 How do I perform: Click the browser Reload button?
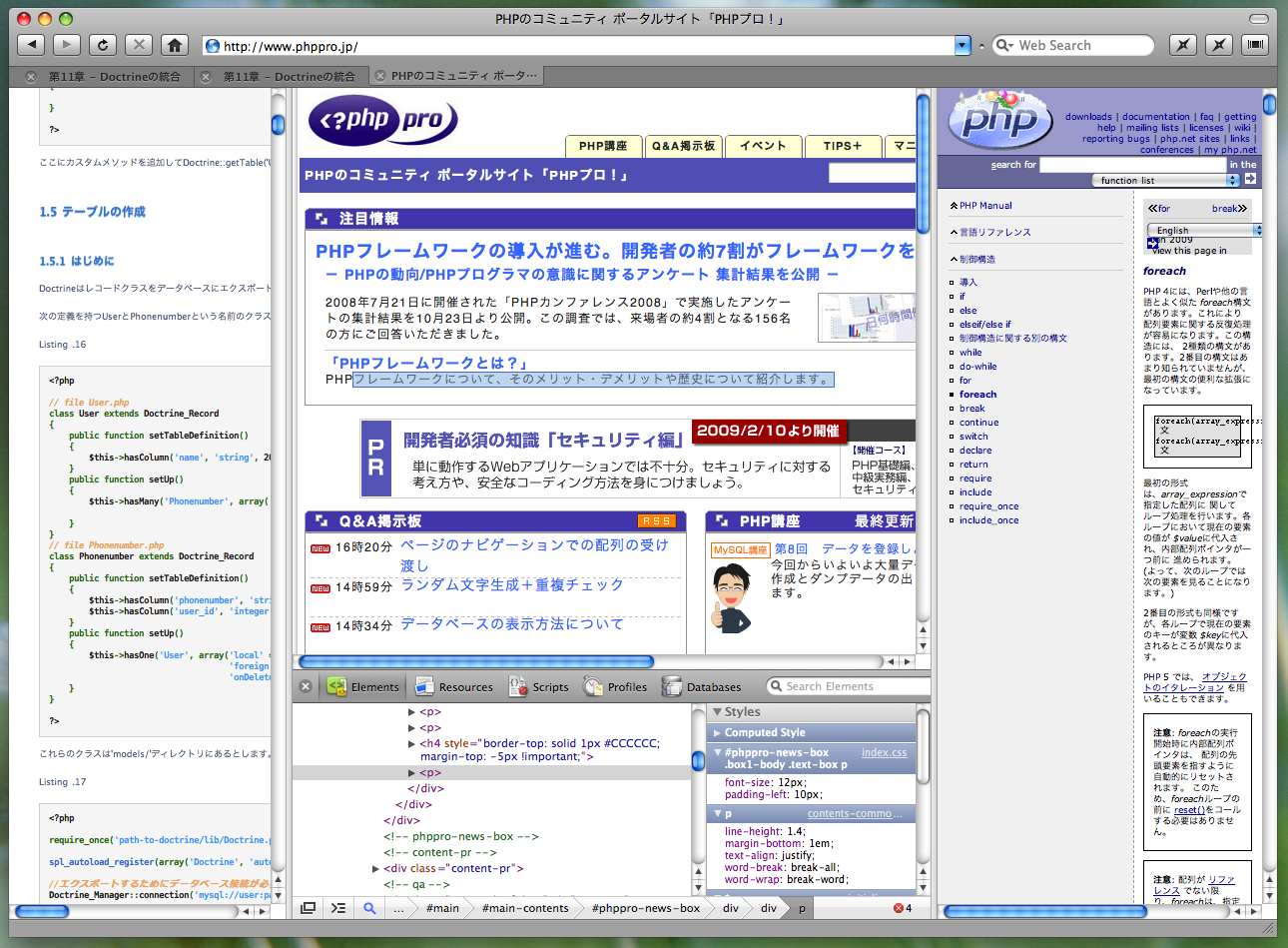click(103, 45)
